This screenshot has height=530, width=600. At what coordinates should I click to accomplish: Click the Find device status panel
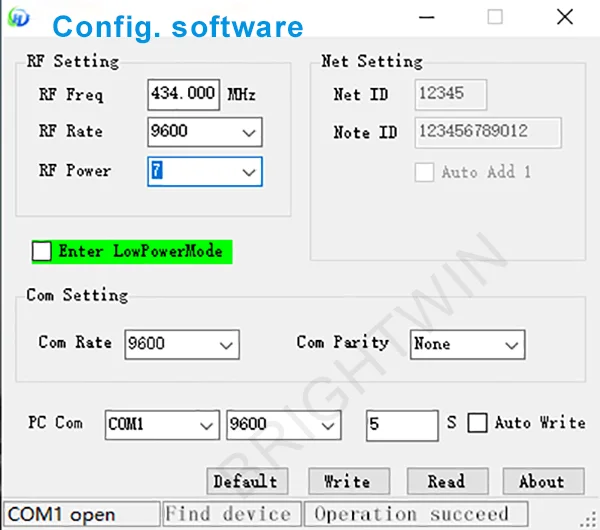pos(232,514)
